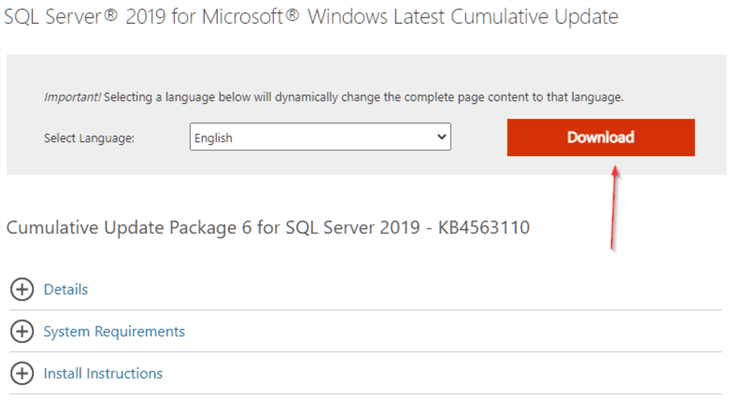Image resolution: width=734 pixels, height=402 pixels.
Task: Open the System Requirements link
Action: [x=114, y=332]
